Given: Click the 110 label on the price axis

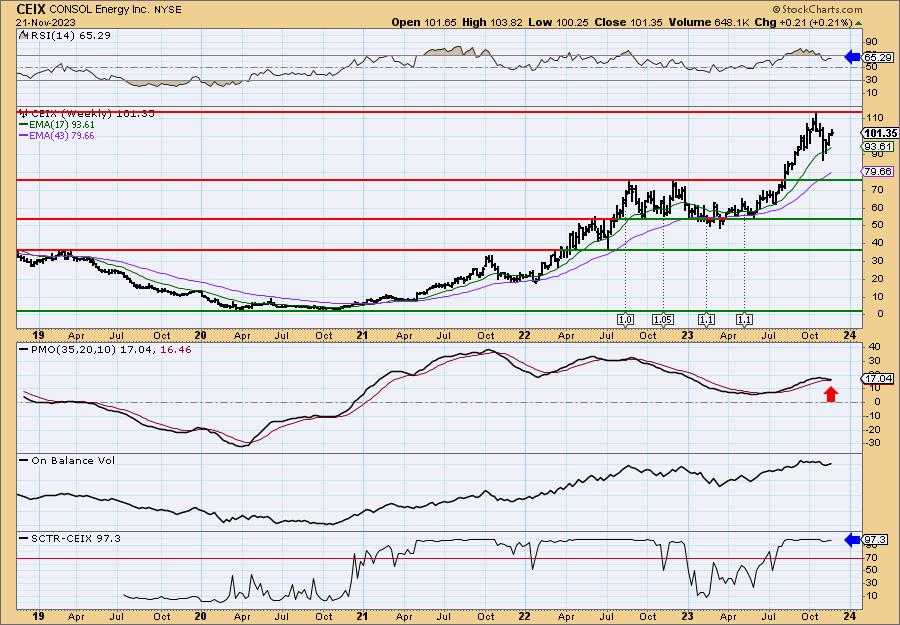Looking at the screenshot, I should [876, 118].
